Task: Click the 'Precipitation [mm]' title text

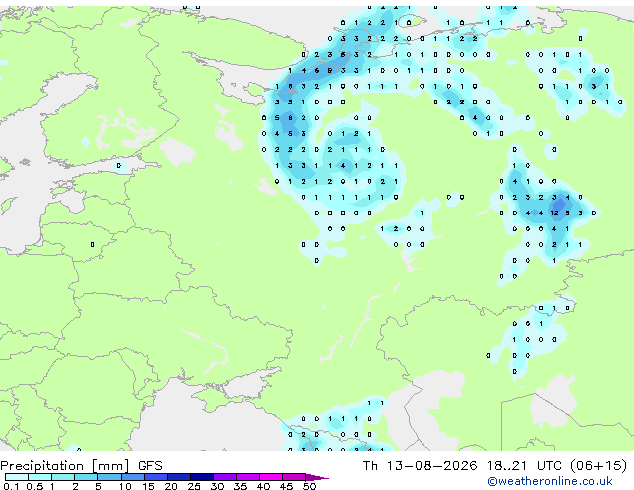Action: (x=65, y=466)
